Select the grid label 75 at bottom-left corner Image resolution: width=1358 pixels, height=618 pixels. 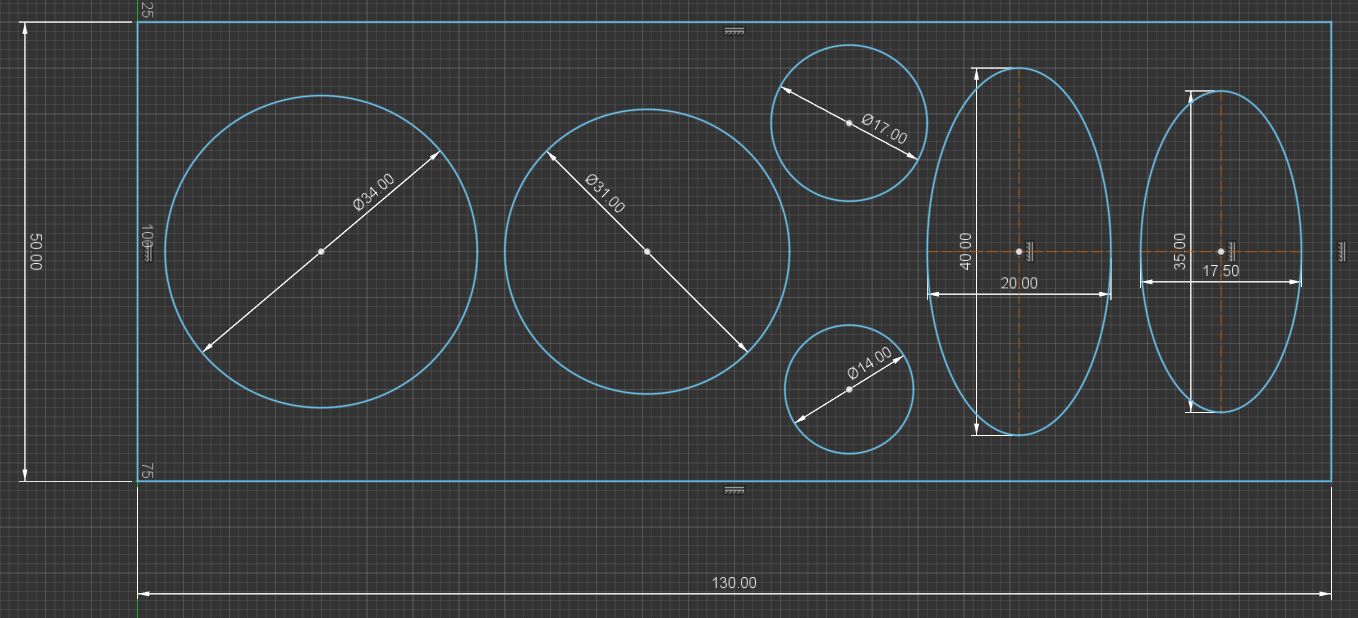click(146, 471)
